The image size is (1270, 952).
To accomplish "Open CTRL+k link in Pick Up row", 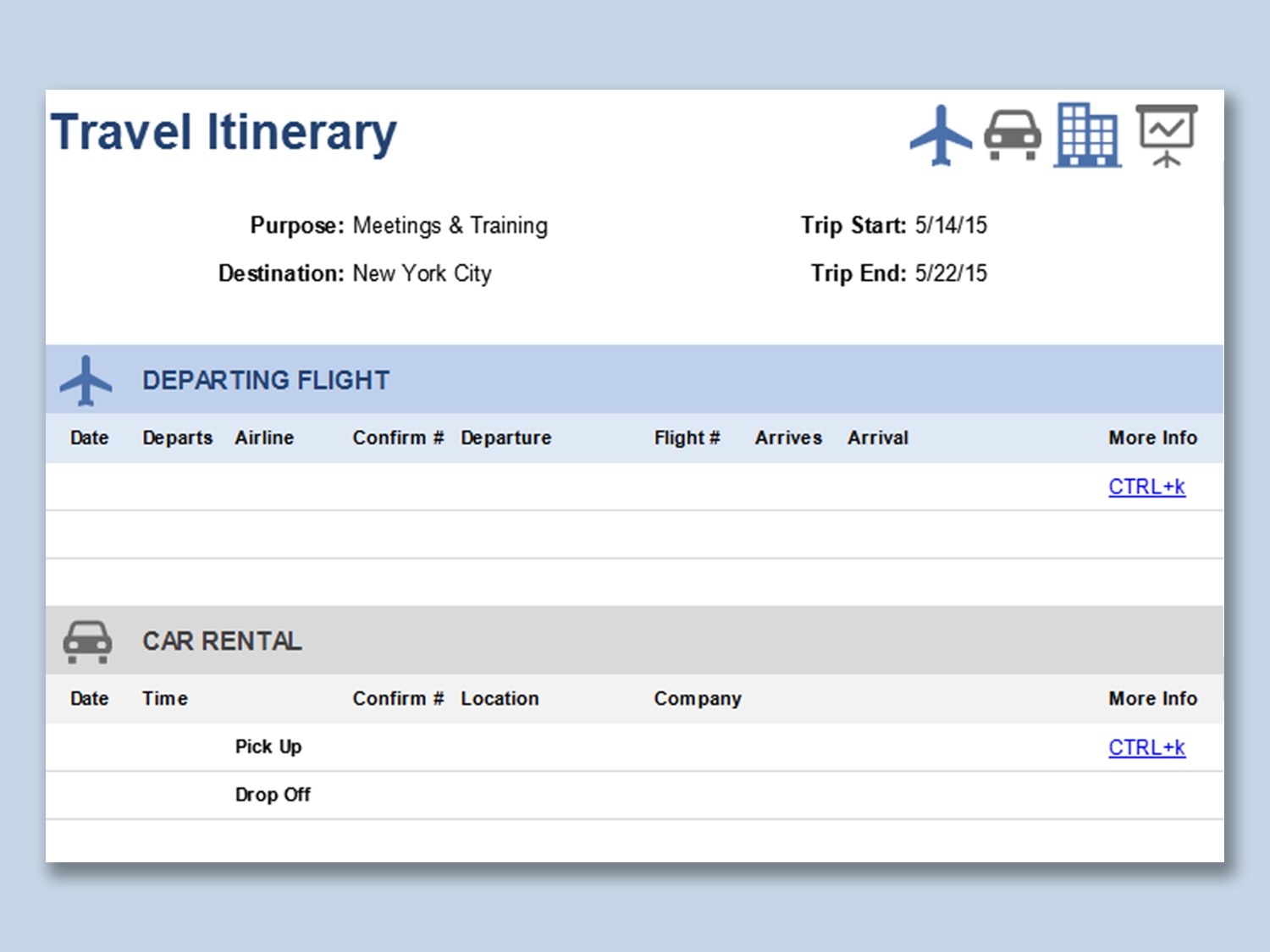I will (1146, 747).
